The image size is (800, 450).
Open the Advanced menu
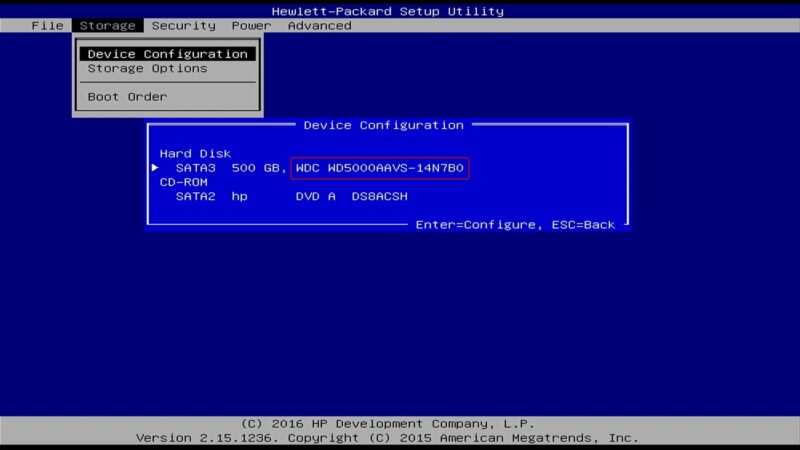tap(319, 26)
